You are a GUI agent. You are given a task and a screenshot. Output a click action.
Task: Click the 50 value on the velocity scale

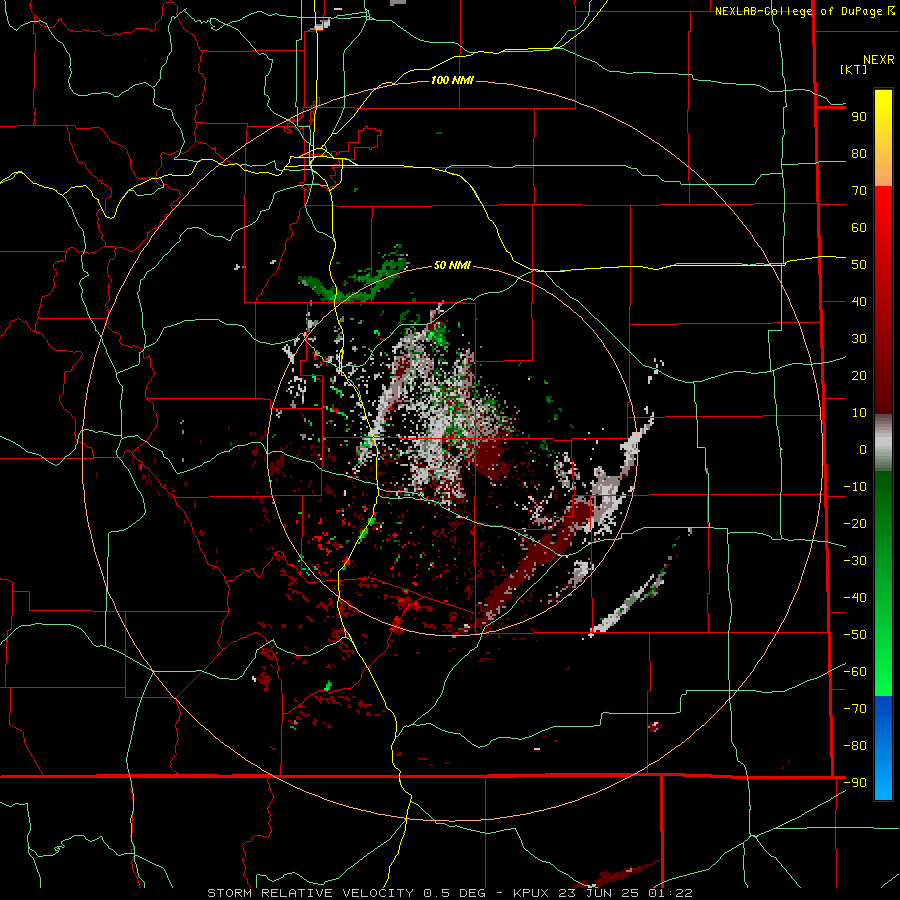click(859, 265)
